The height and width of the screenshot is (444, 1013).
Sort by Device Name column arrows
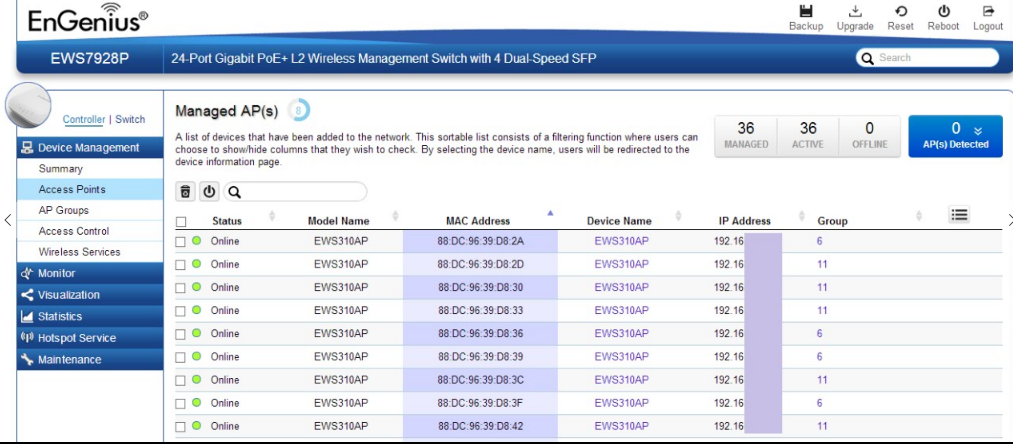(x=678, y=215)
